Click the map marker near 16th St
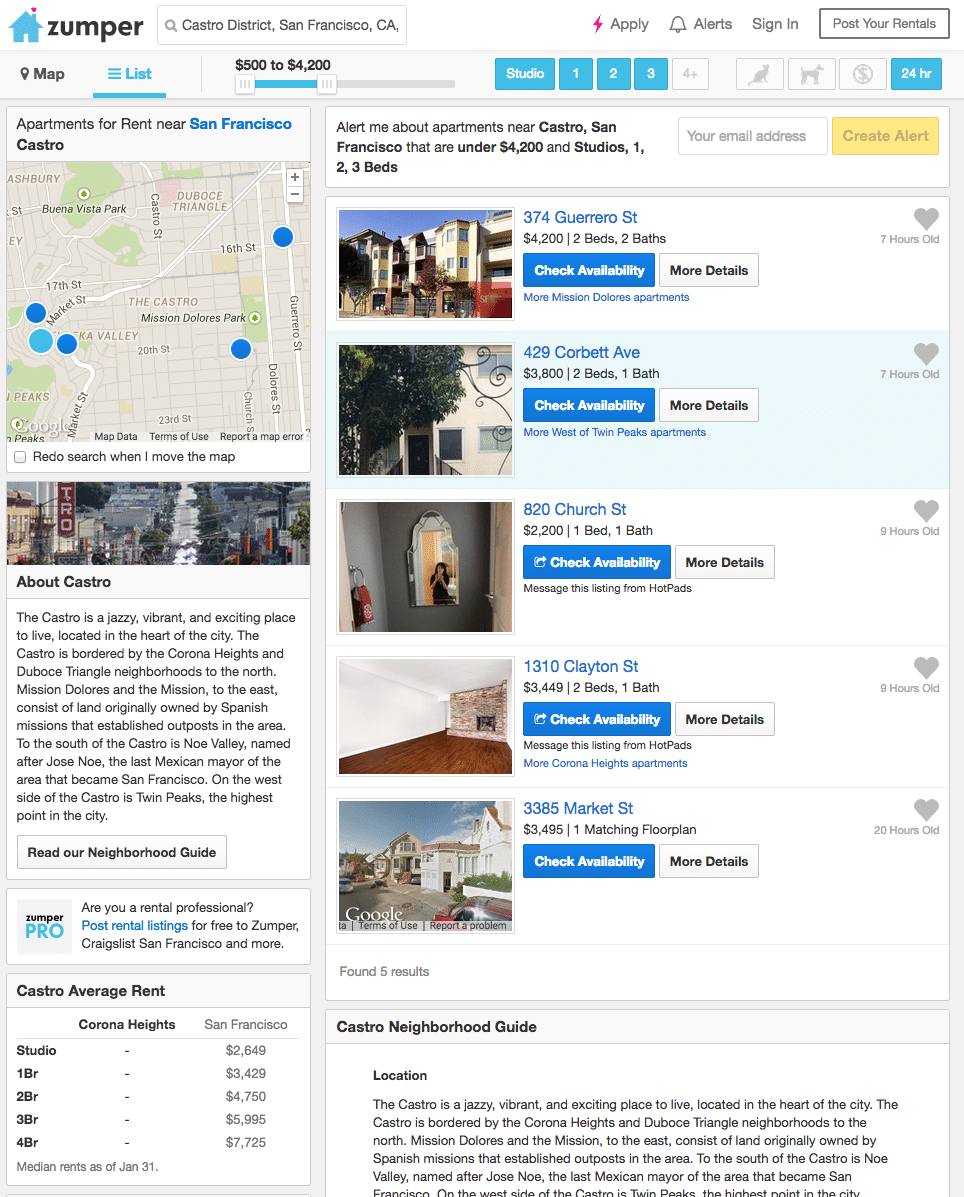The image size is (964, 1197). pyautogui.click(x=283, y=237)
